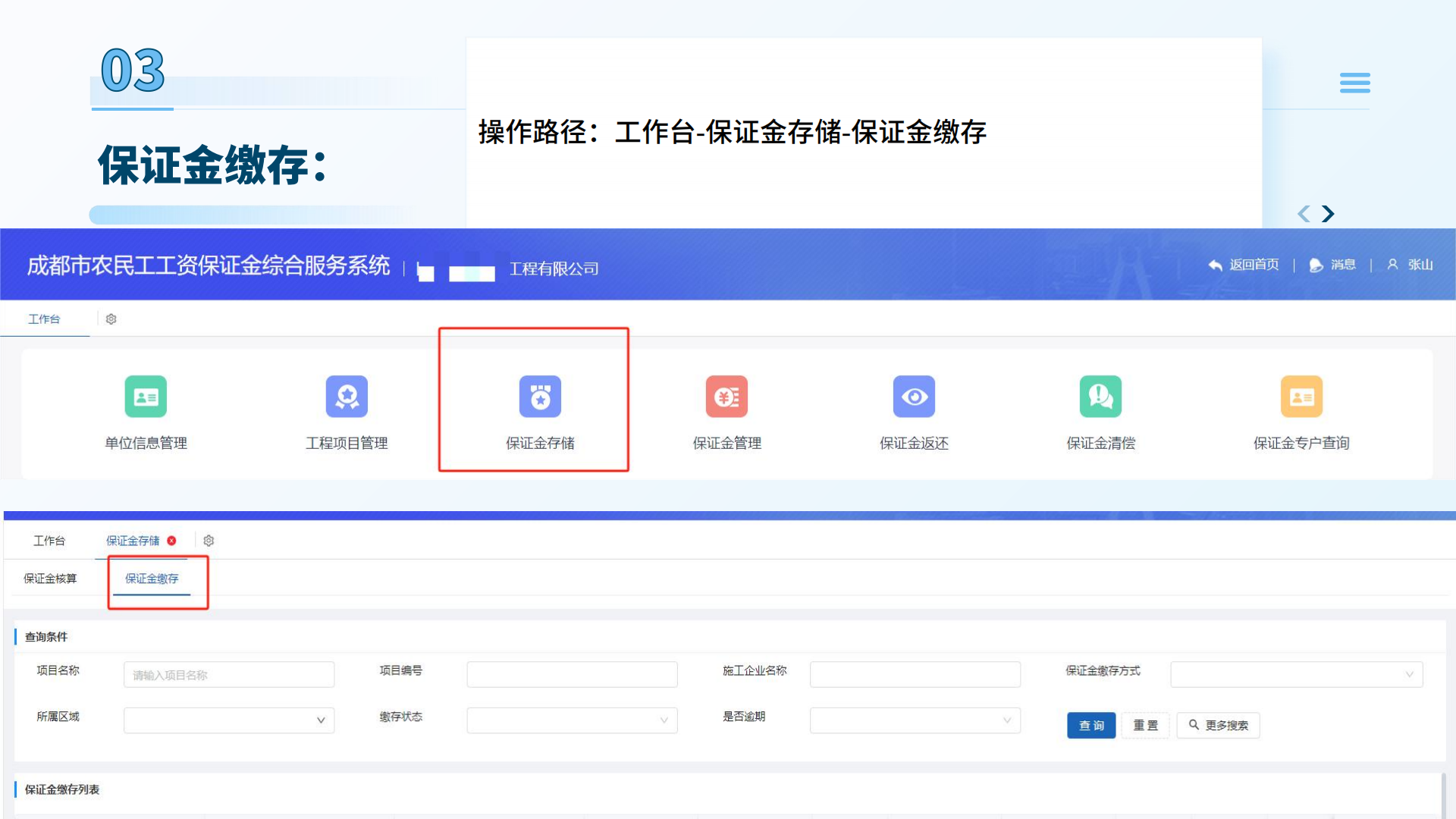This screenshot has height=819, width=1456.
Task: Select the 工程项目管理 icon
Action: coord(347,397)
